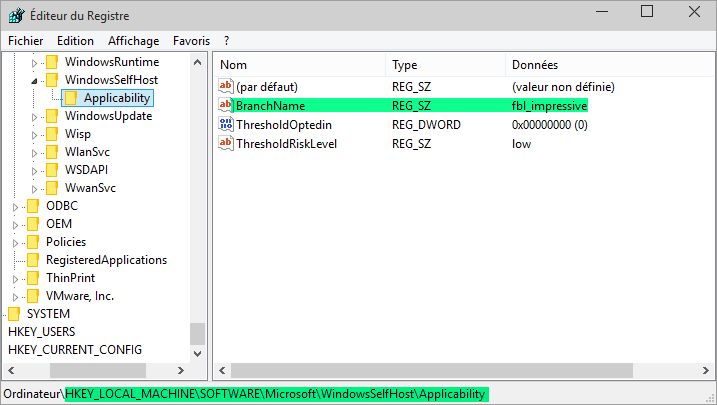
Task: Click the tree pane's vertical scrollbar up arrow
Action: click(x=197, y=64)
